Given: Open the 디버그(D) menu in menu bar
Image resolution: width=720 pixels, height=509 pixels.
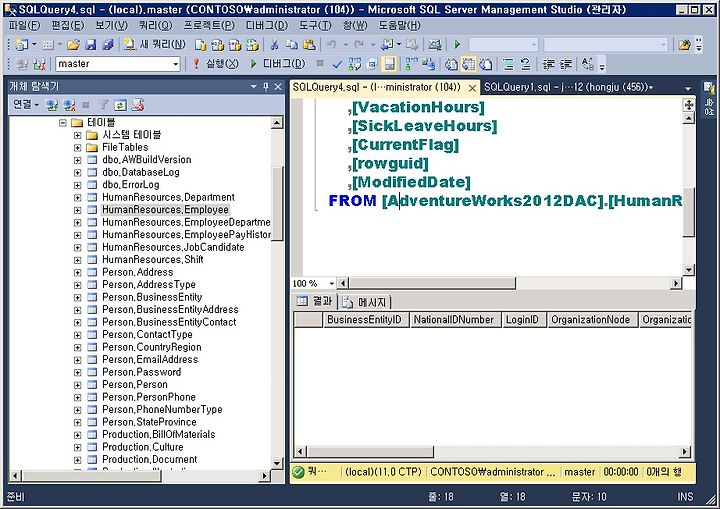Looking at the screenshot, I should (267, 25).
